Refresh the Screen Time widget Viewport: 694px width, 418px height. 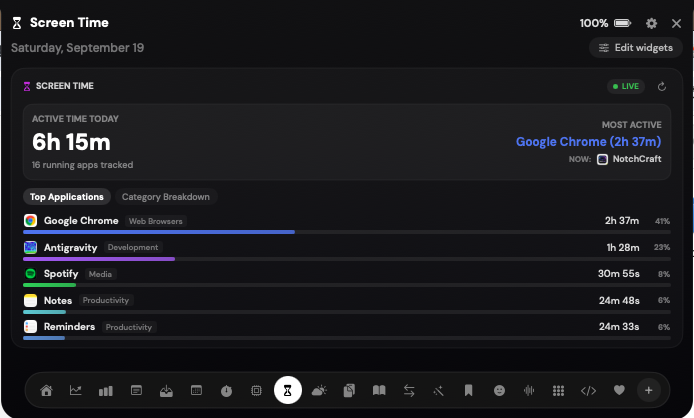pyautogui.click(x=662, y=87)
